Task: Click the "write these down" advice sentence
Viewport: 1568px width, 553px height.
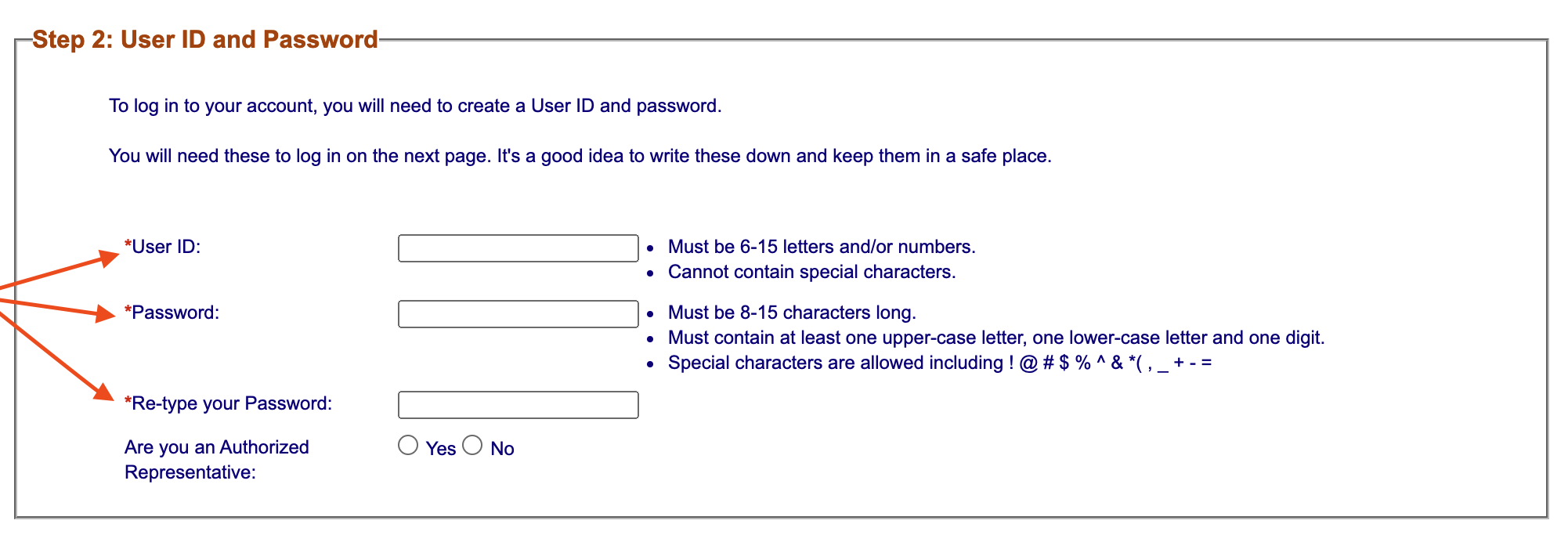Action: click(580, 156)
